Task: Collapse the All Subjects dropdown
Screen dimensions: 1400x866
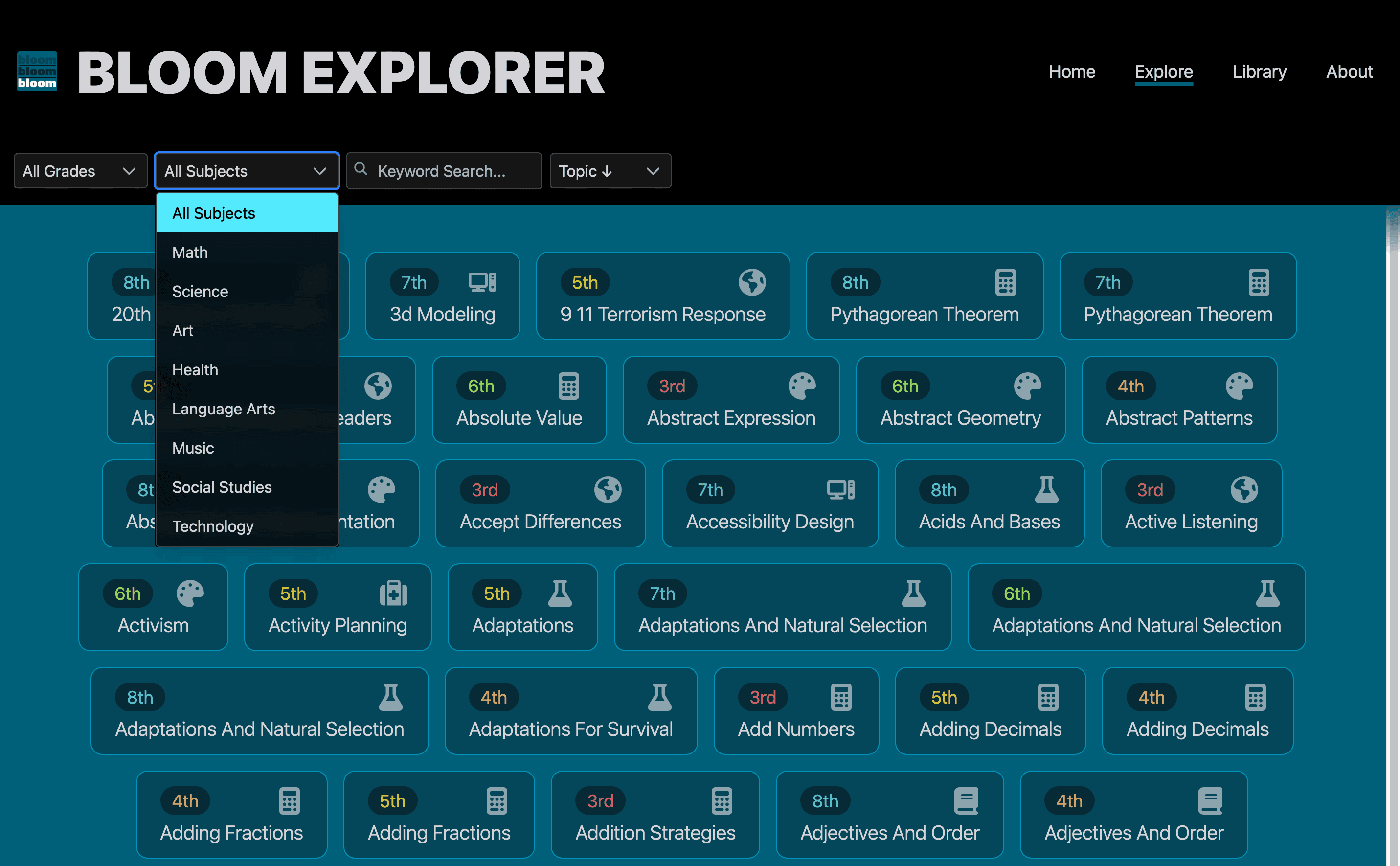Action: [247, 171]
